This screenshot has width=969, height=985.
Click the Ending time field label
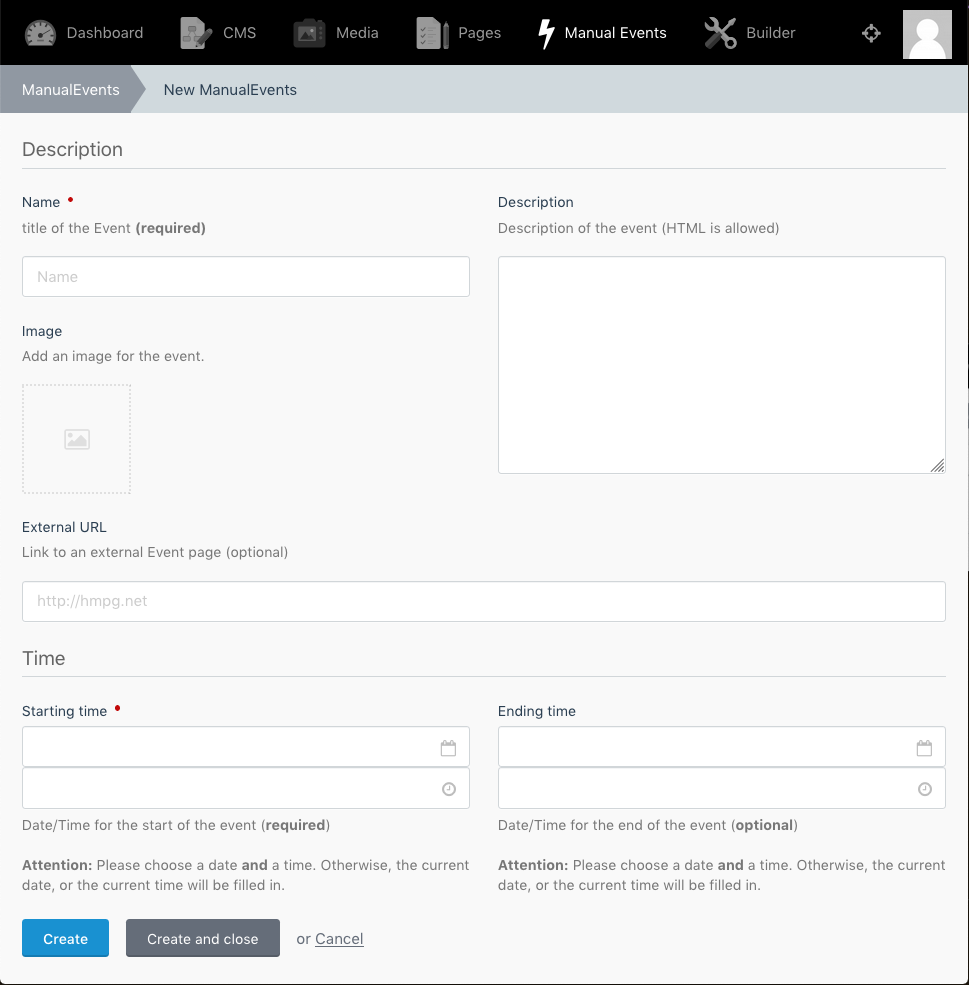537,711
